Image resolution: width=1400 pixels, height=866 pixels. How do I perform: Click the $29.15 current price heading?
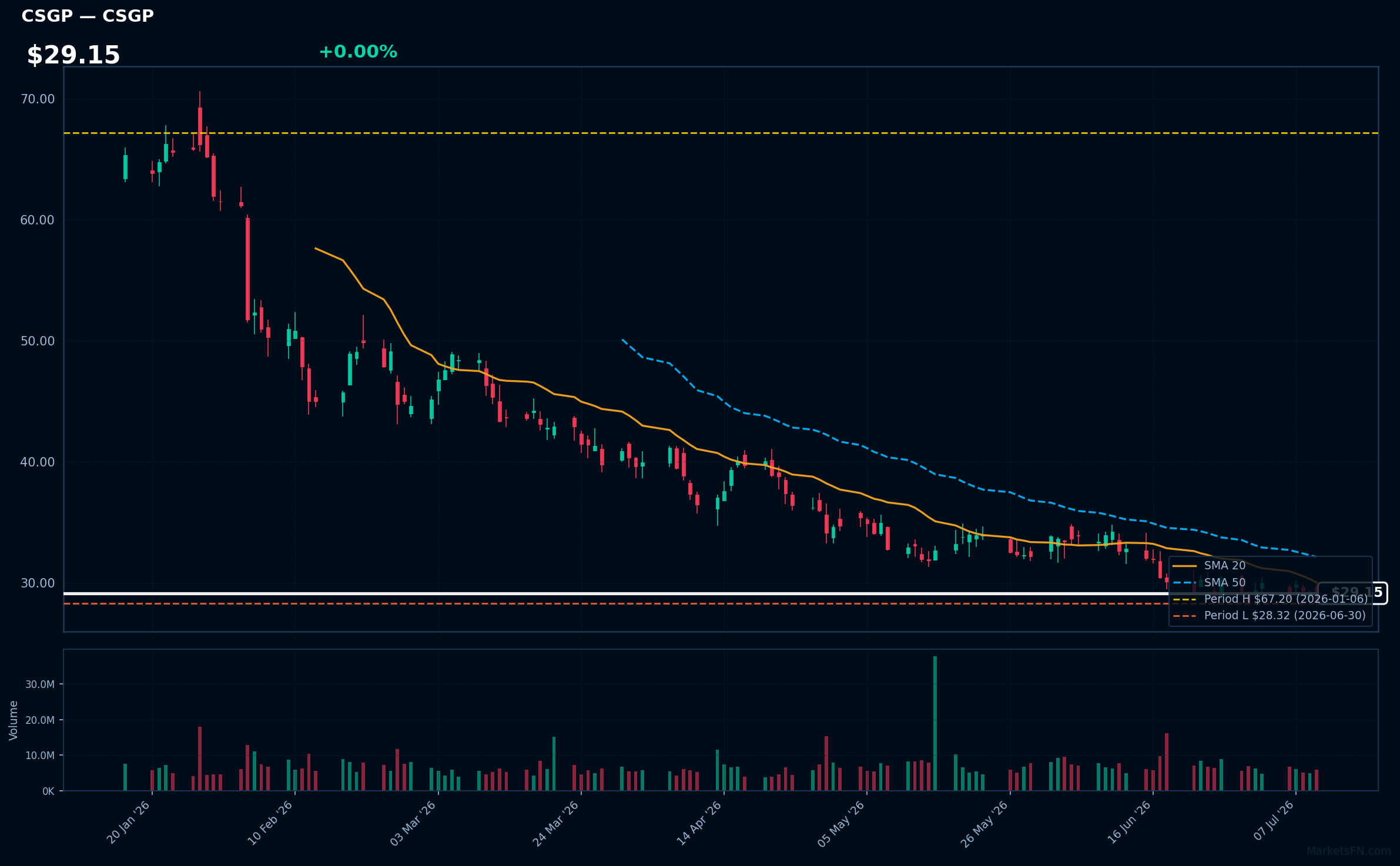tap(73, 55)
